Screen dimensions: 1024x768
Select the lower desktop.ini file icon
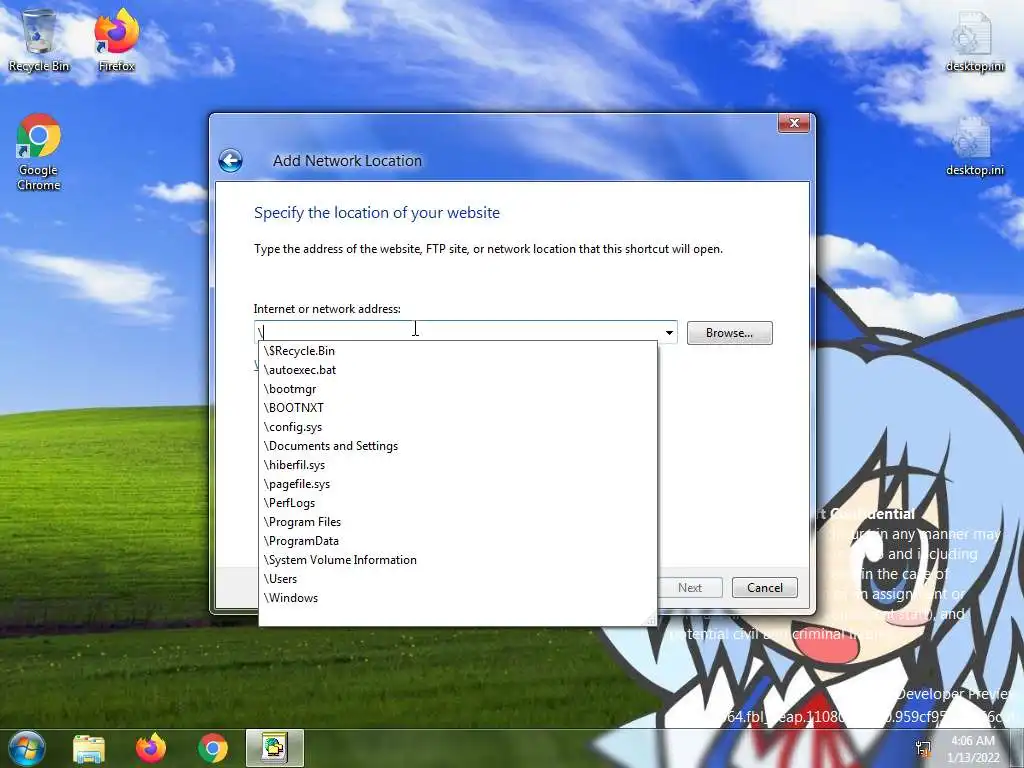coord(975,145)
